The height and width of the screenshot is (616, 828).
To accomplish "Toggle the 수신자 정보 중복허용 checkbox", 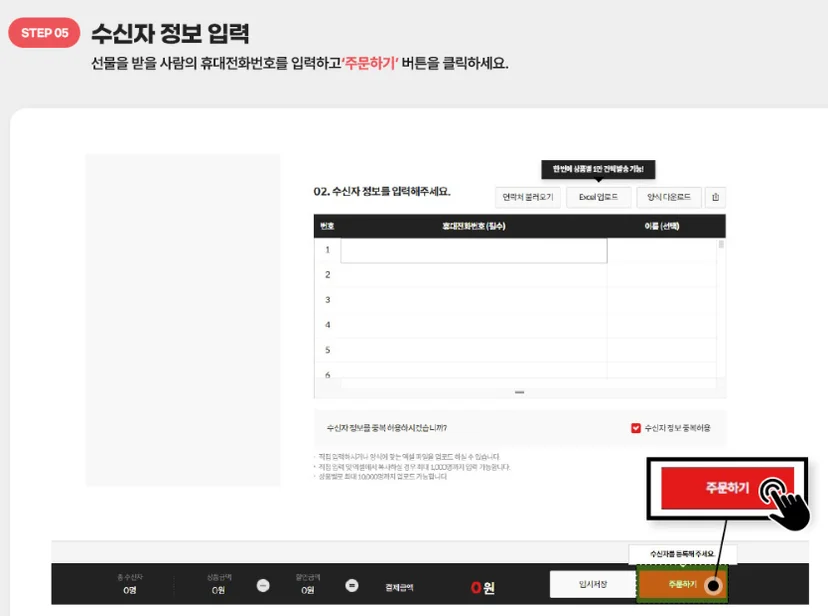I will click(x=636, y=428).
